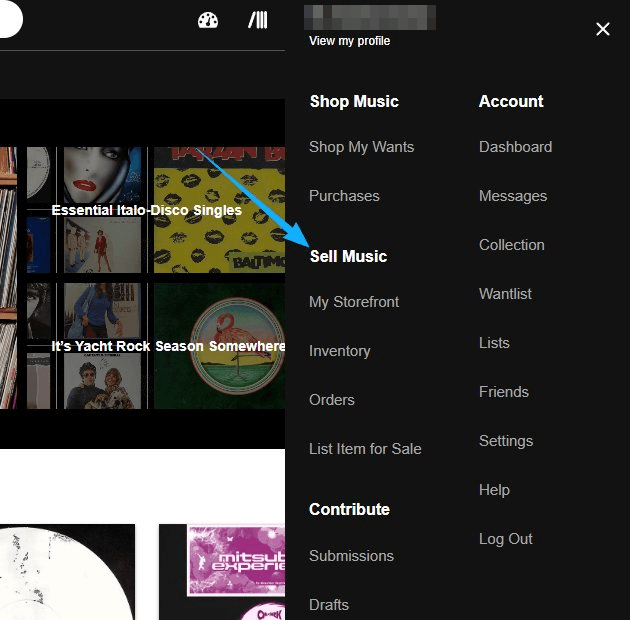Click the flamingo album cover thumbnail
Image resolution: width=630 pixels, height=620 pixels.
(219, 346)
